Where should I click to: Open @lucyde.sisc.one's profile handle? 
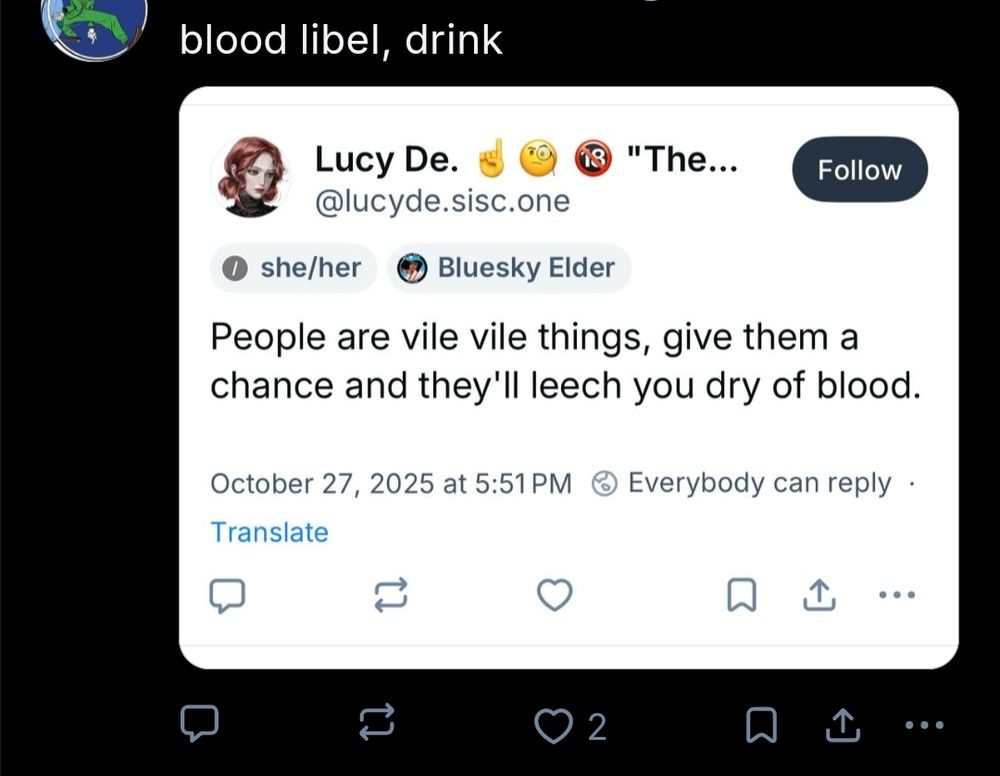(x=441, y=201)
